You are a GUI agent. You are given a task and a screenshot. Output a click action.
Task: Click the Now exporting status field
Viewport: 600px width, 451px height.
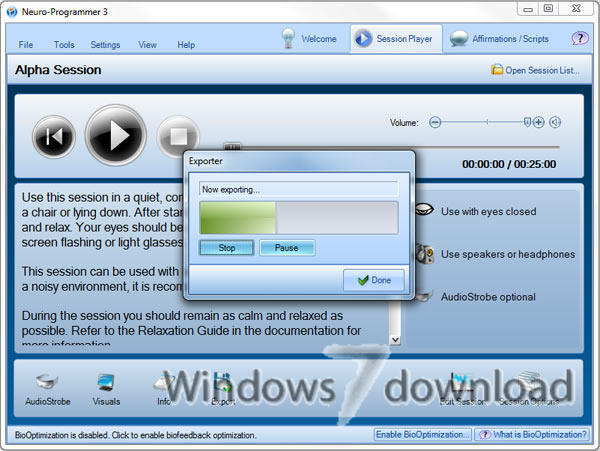coord(298,189)
